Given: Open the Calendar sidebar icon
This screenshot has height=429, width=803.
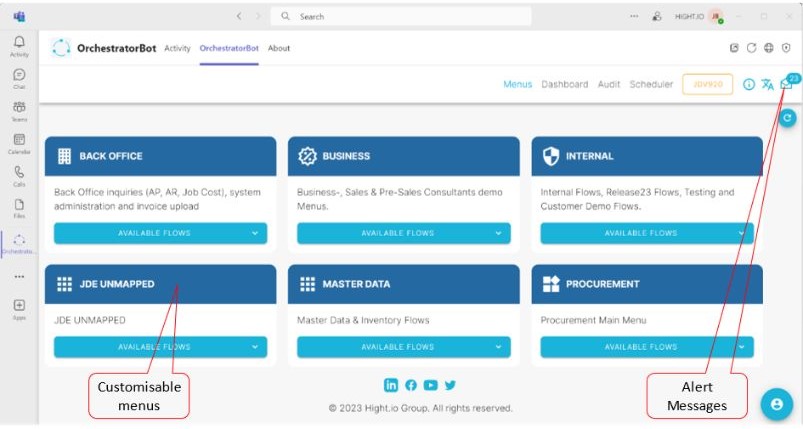Looking at the screenshot, I should [19, 143].
